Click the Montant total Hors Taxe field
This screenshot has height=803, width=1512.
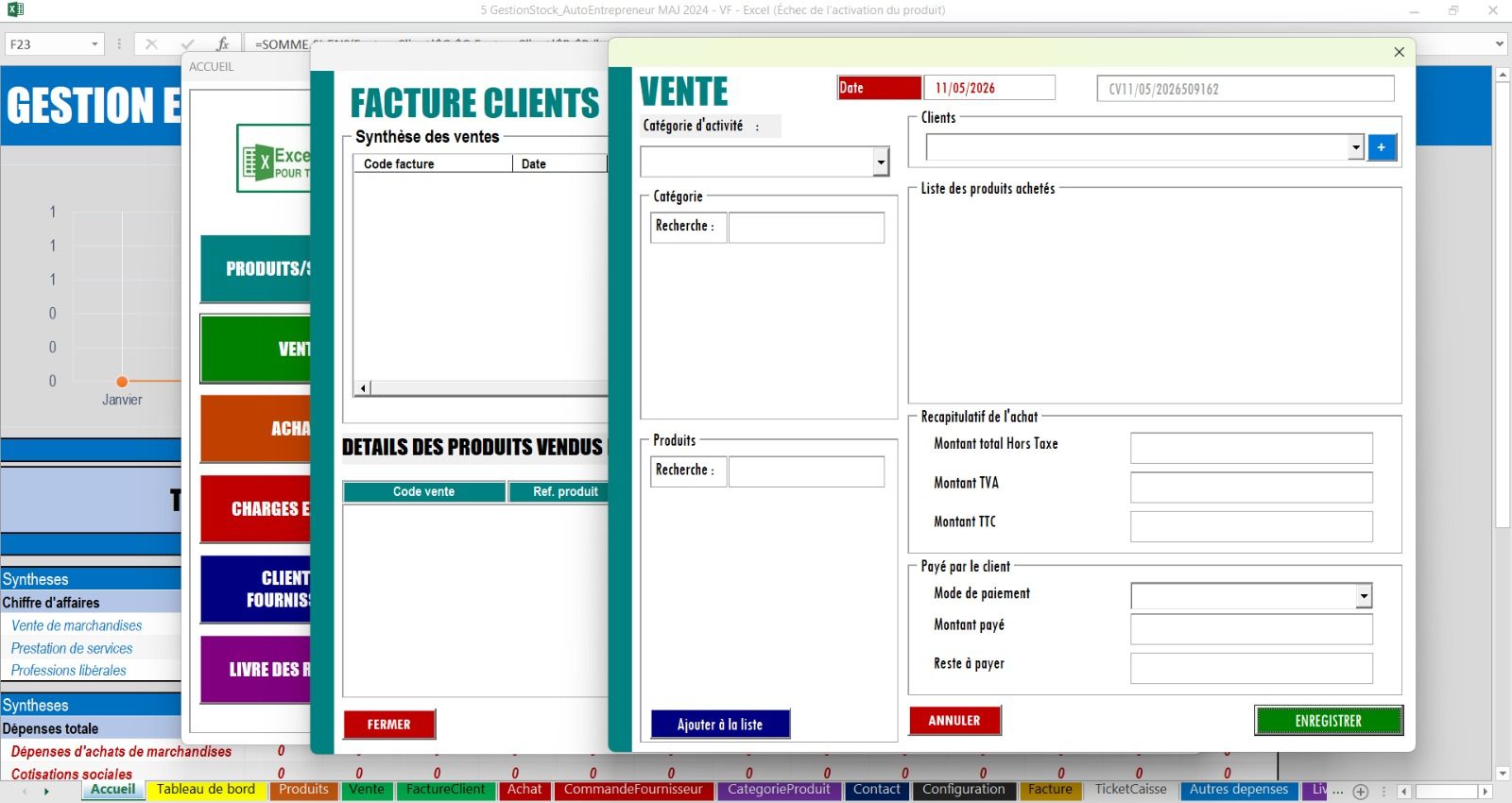tap(1251, 448)
